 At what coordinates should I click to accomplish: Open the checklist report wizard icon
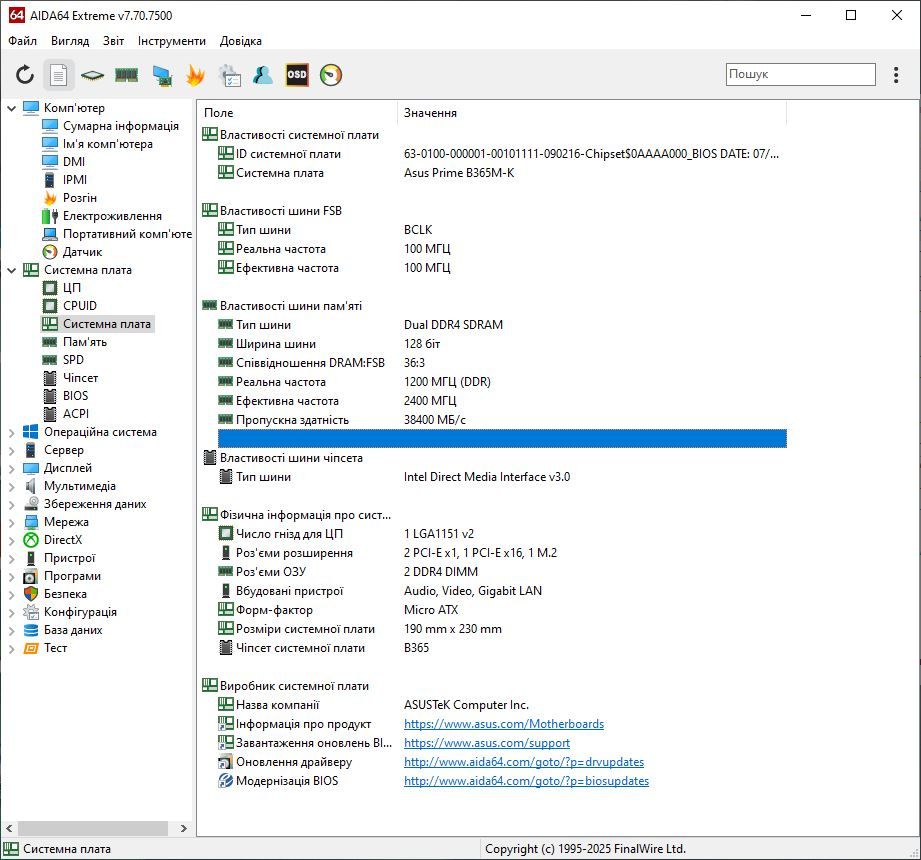click(x=229, y=75)
